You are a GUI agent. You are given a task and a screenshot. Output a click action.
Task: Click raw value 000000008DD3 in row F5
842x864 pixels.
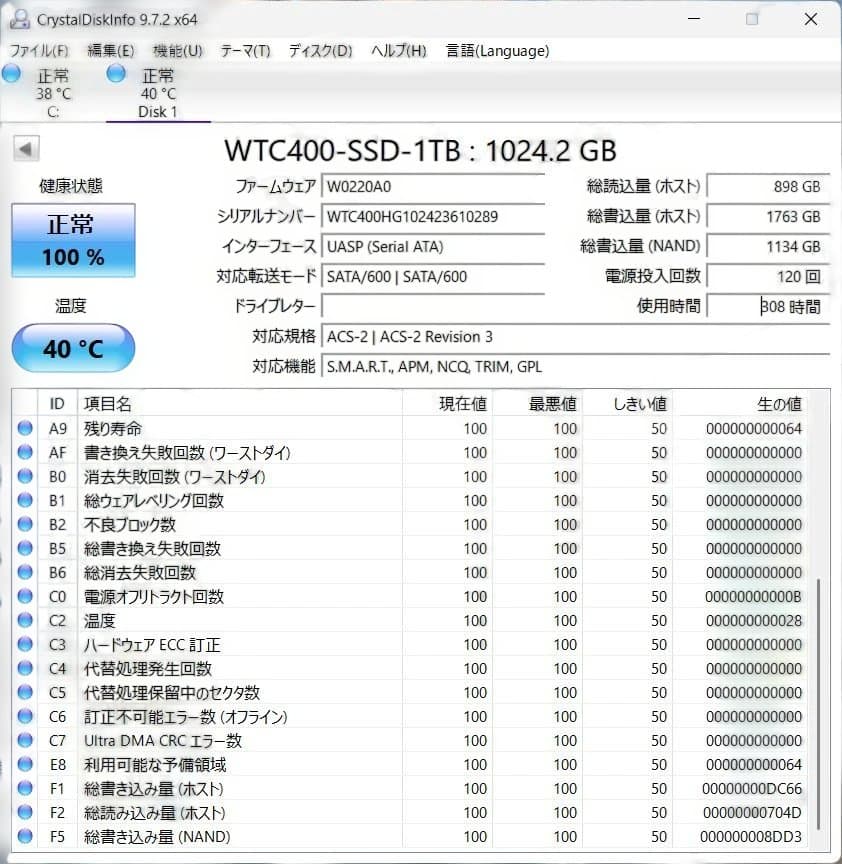tap(751, 836)
